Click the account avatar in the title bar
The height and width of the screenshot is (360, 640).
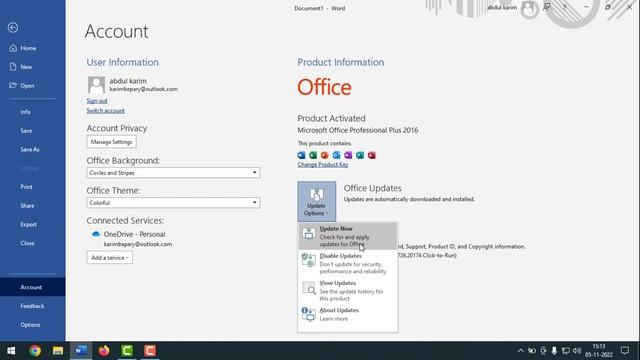pos(529,8)
